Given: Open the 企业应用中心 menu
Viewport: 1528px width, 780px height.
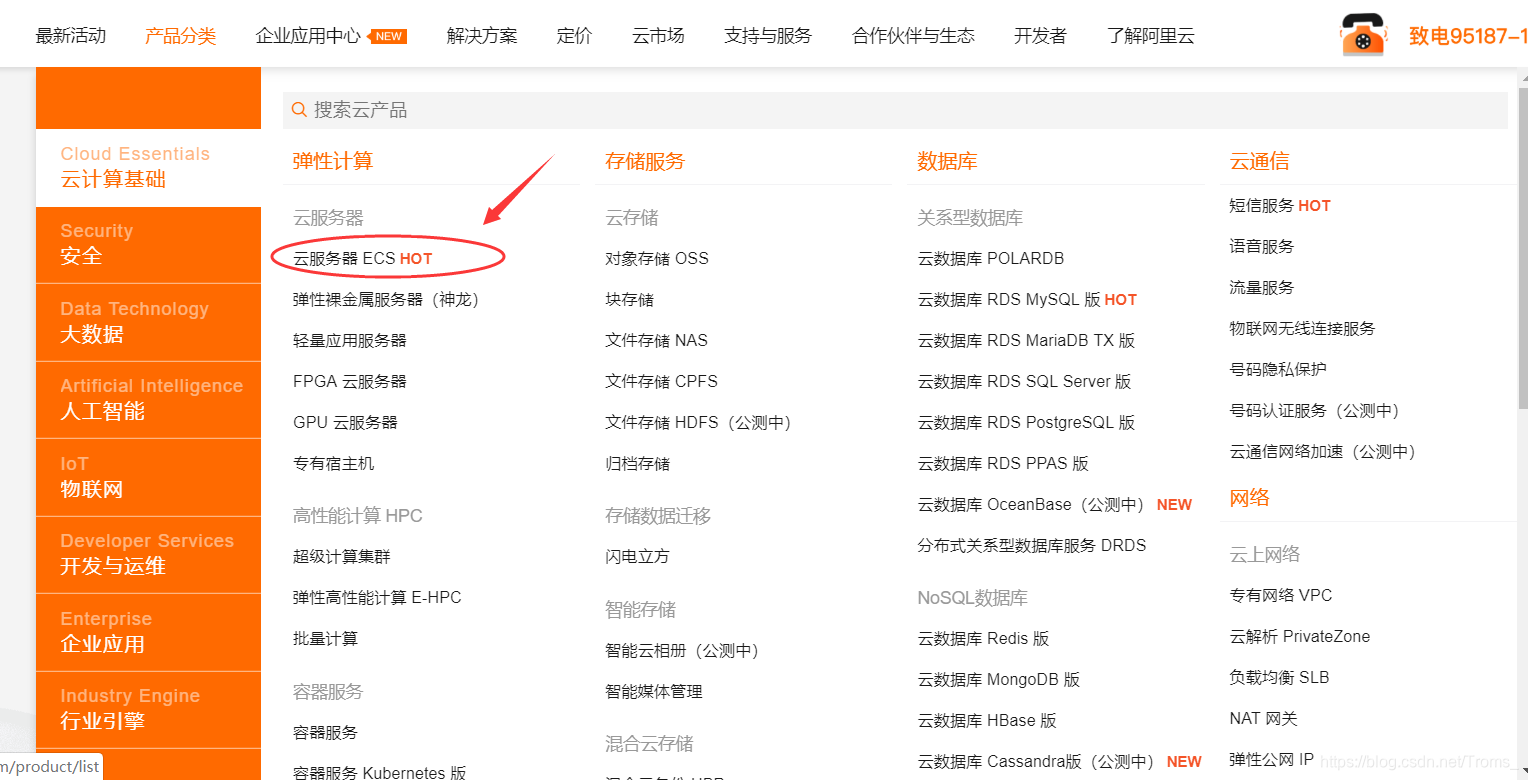Looking at the screenshot, I should pos(308,36).
